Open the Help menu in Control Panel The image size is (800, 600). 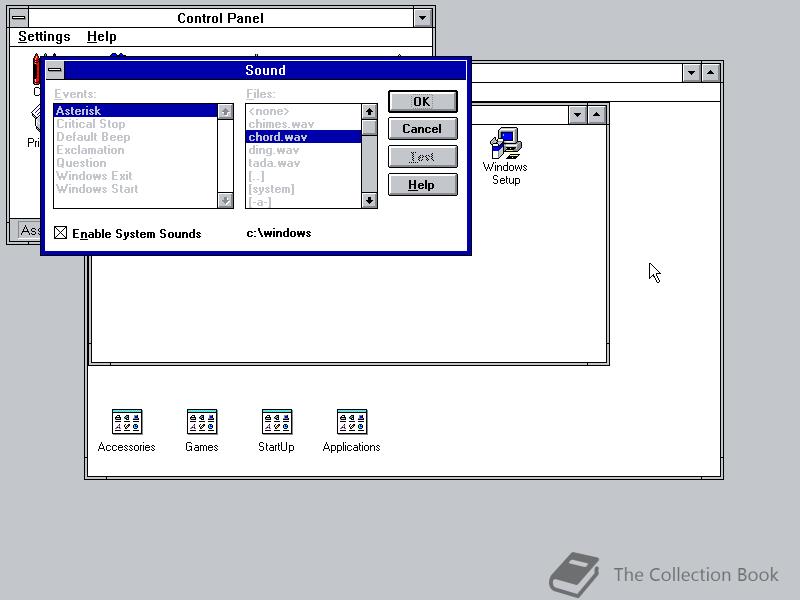click(101, 36)
